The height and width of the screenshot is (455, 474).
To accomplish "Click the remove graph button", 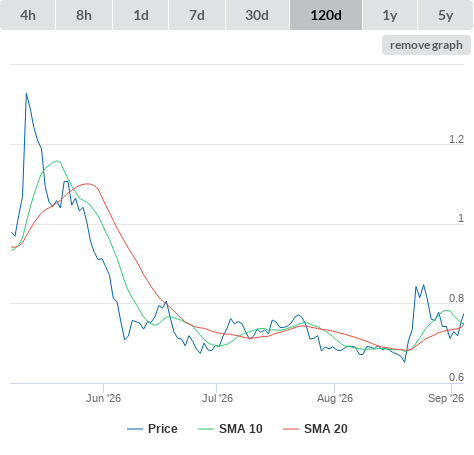I will [x=426, y=45].
